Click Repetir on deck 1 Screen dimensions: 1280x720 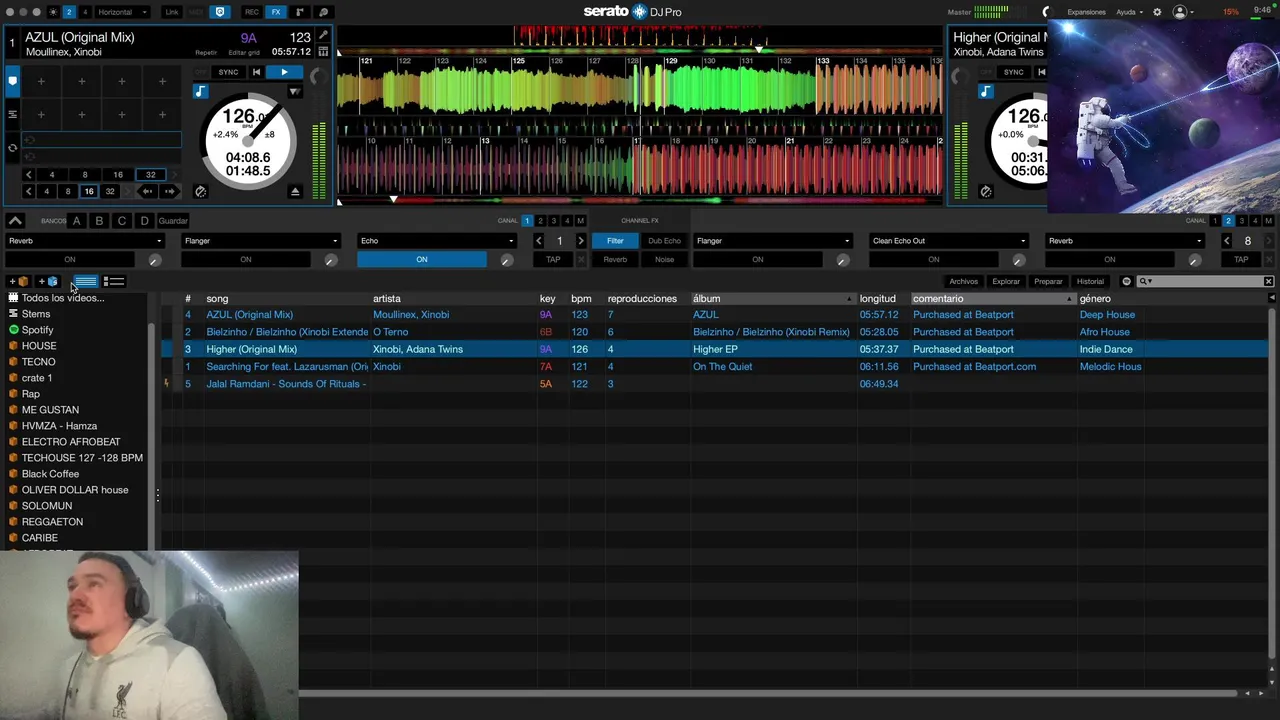click(206, 52)
